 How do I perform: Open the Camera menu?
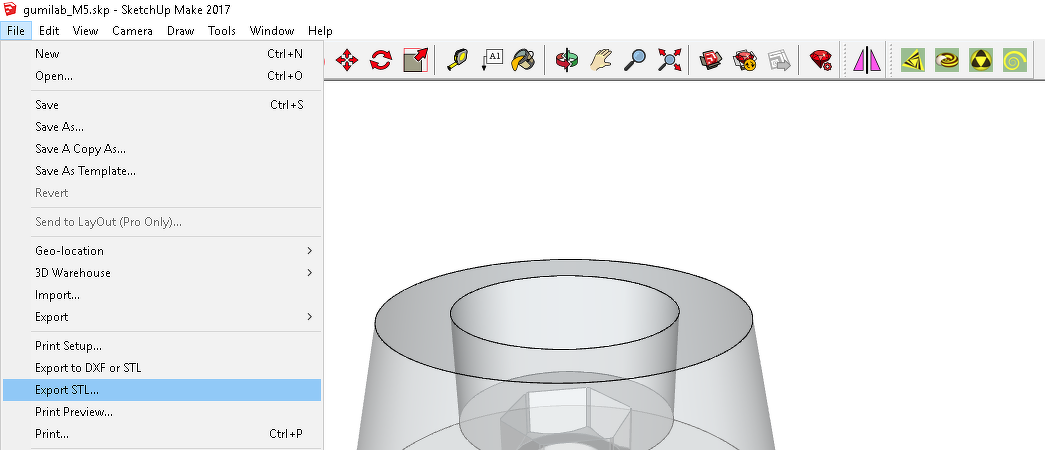click(132, 31)
